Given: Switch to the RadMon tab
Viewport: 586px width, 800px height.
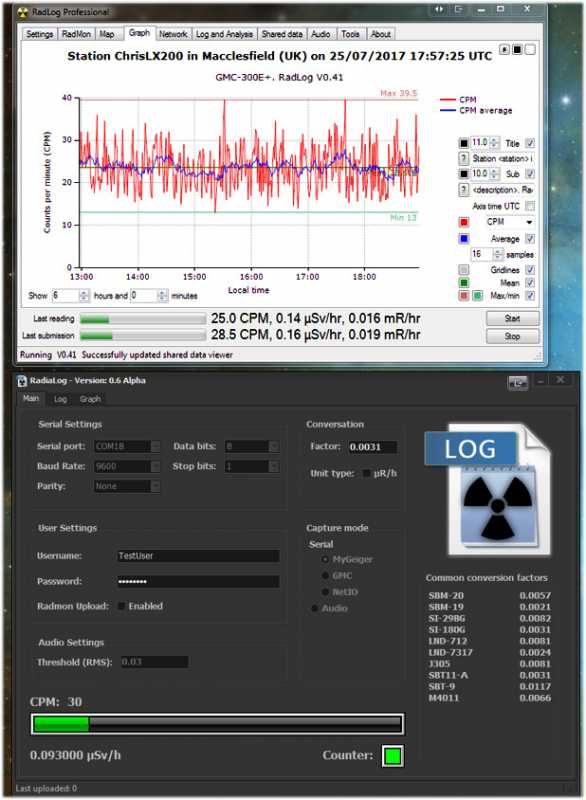Looking at the screenshot, I should tap(76, 34).
